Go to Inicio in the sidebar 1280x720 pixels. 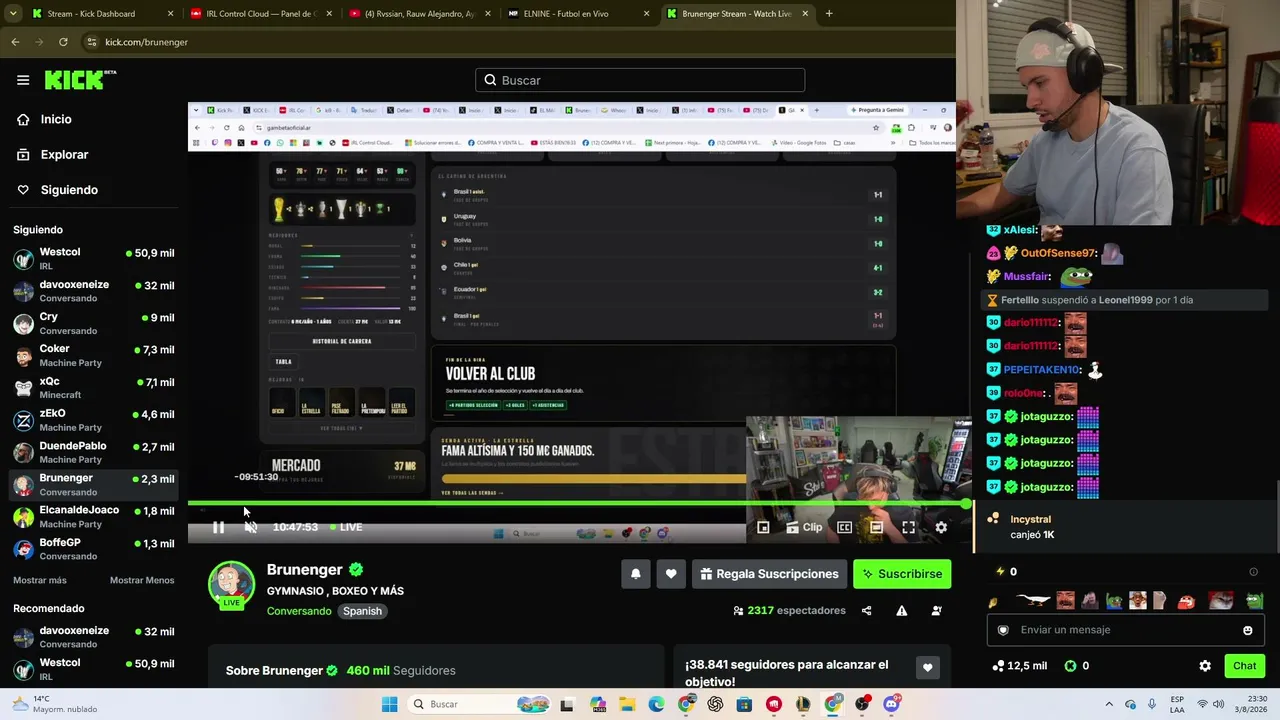pyautogui.click(x=56, y=119)
